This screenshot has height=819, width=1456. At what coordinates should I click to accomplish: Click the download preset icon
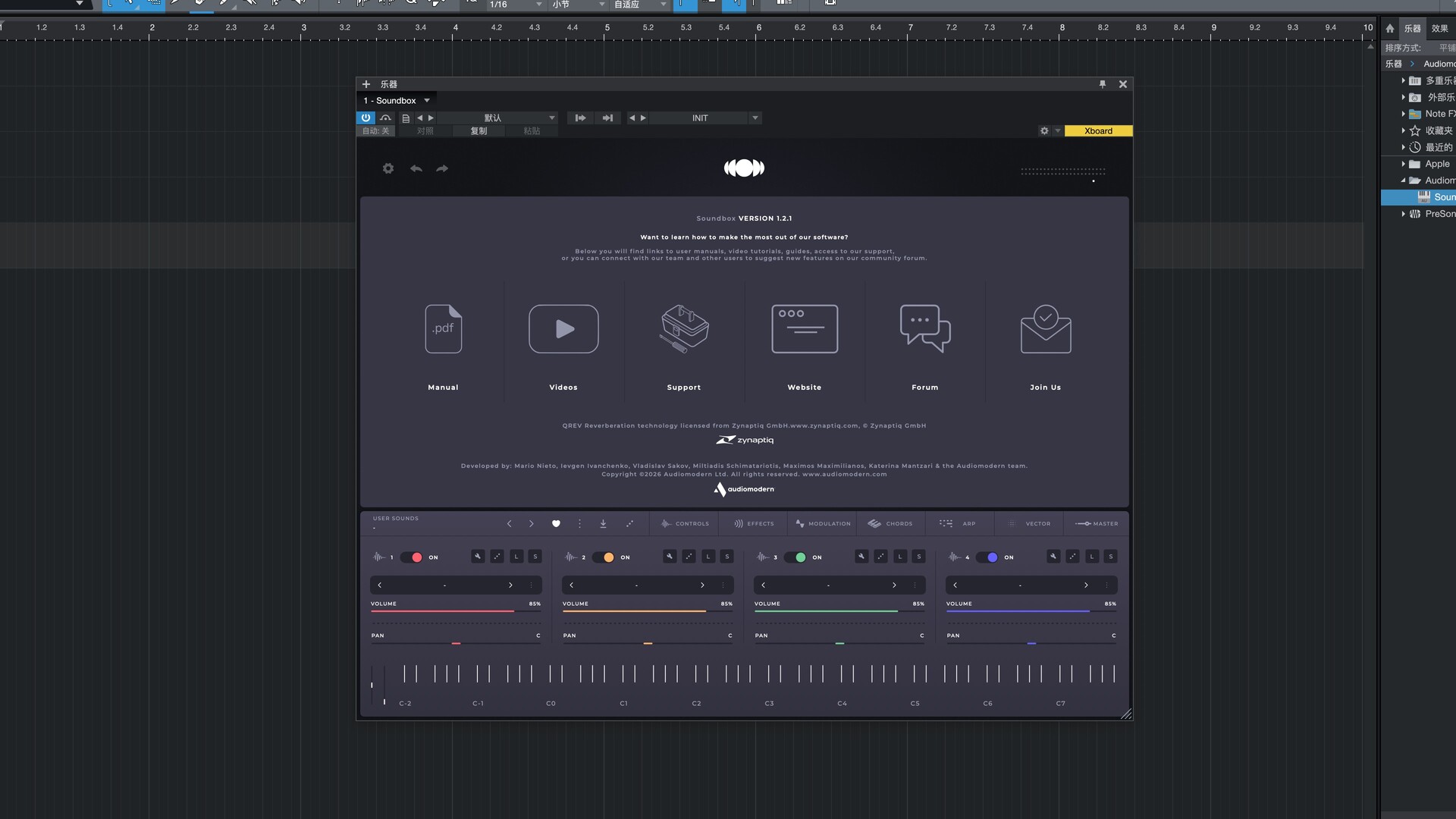pos(603,524)
